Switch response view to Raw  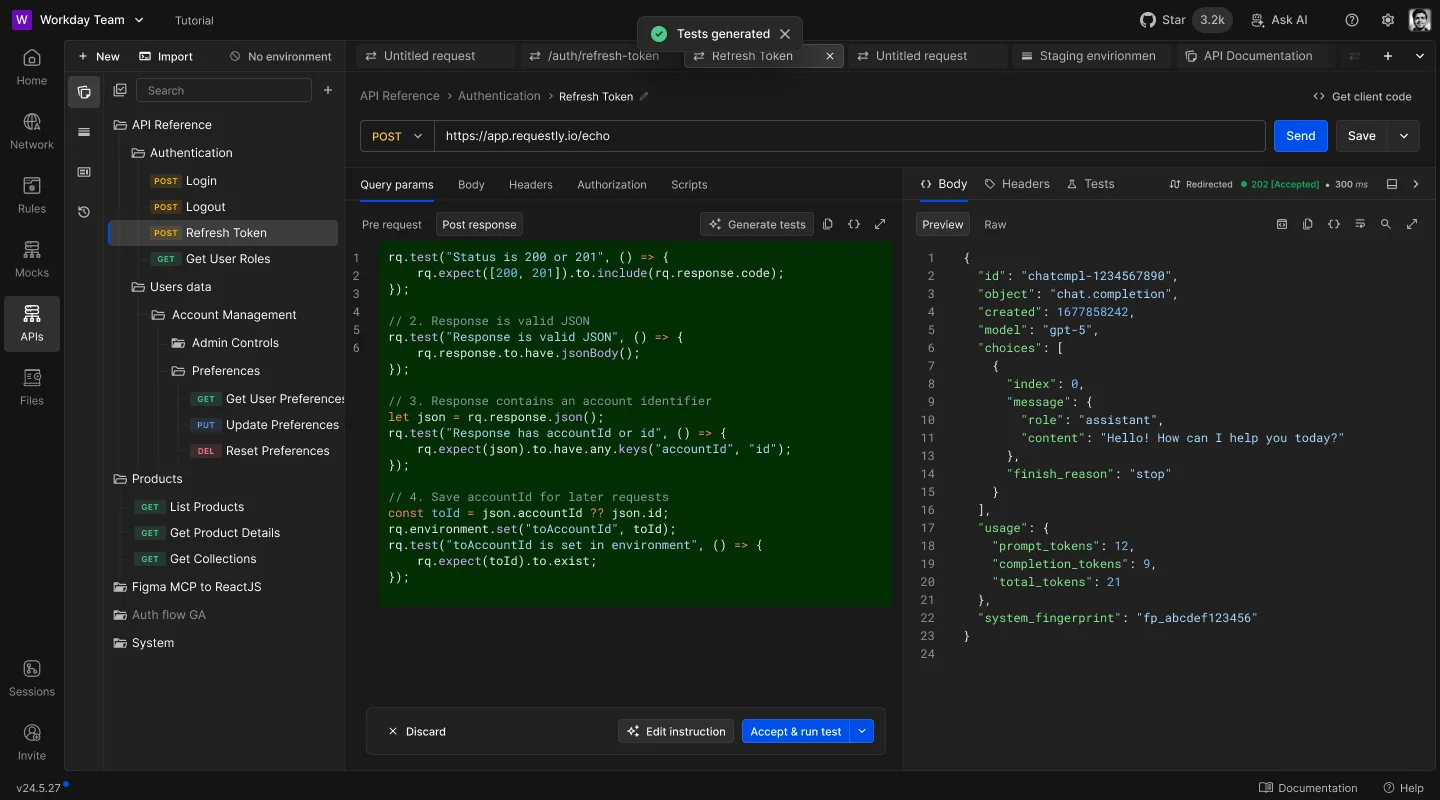pos(995,224)
